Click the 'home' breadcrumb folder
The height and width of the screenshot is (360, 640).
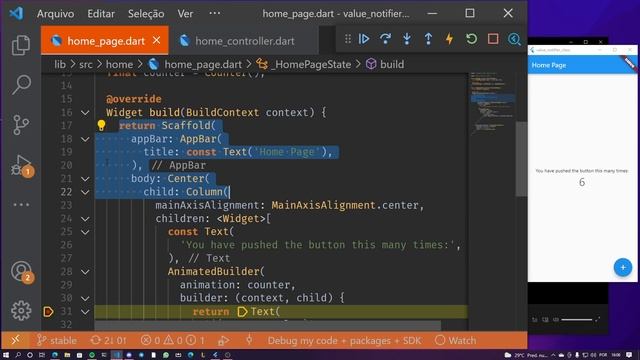(x=119, y=64)
